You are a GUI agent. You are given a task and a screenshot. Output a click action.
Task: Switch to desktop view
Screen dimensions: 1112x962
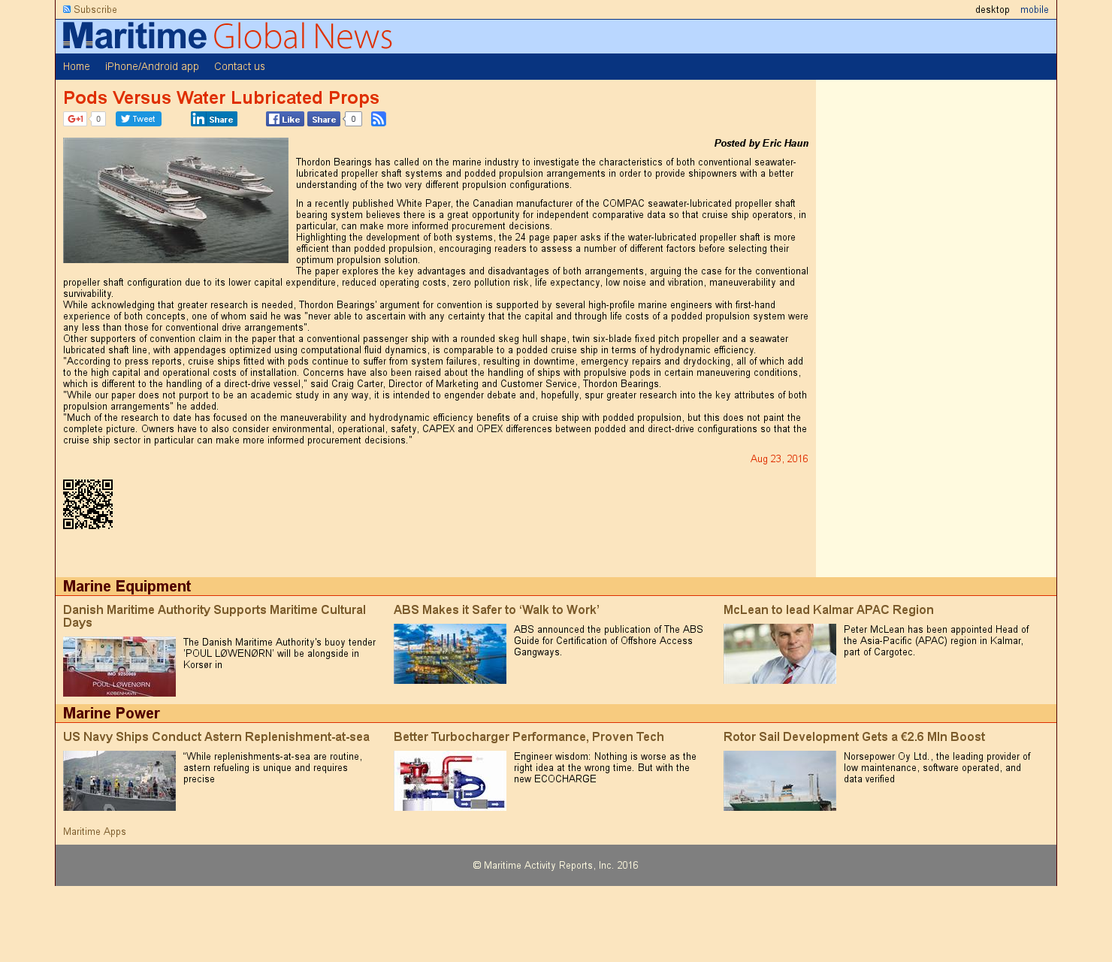pos(991,9)
